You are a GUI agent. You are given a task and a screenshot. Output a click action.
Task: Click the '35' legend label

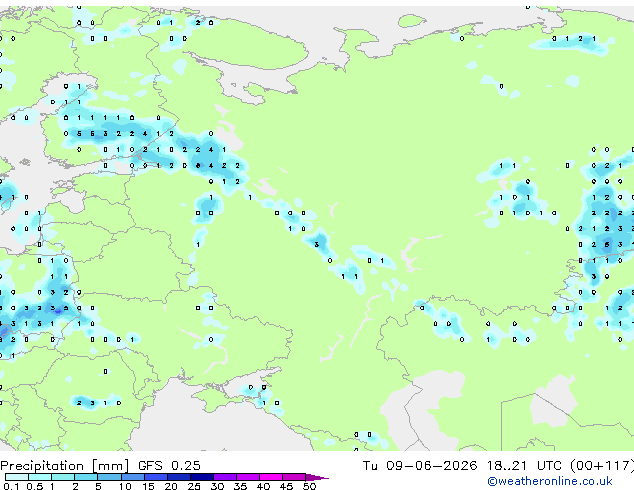click(x=240, y=486)
